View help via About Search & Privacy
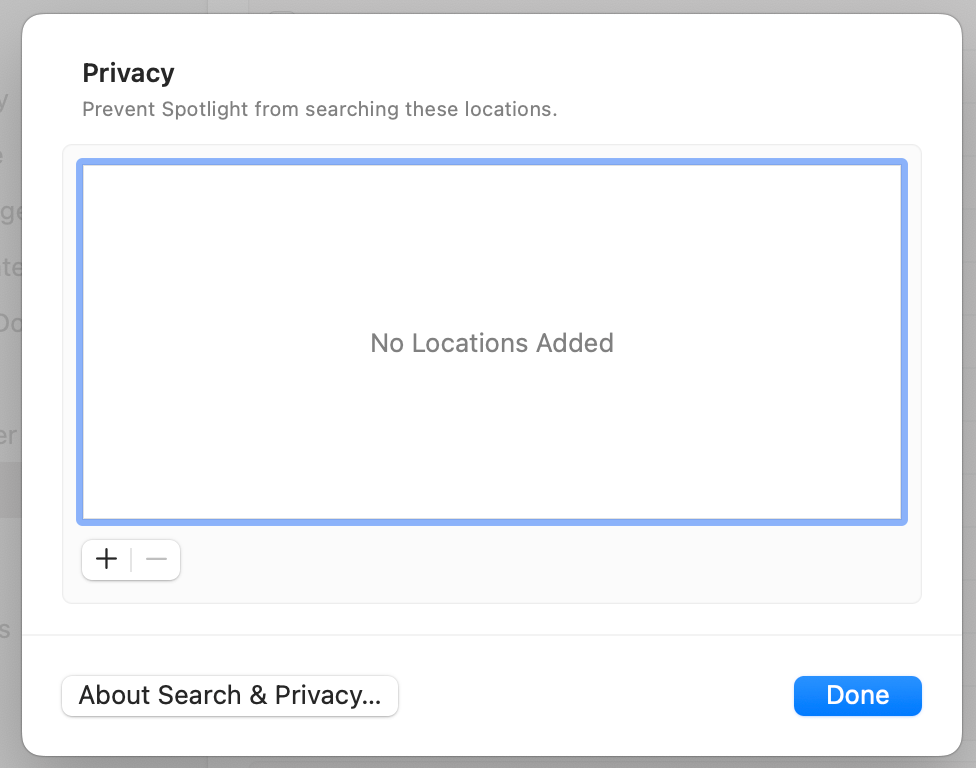This screenshot has width=976, height=768. [230, 696]
